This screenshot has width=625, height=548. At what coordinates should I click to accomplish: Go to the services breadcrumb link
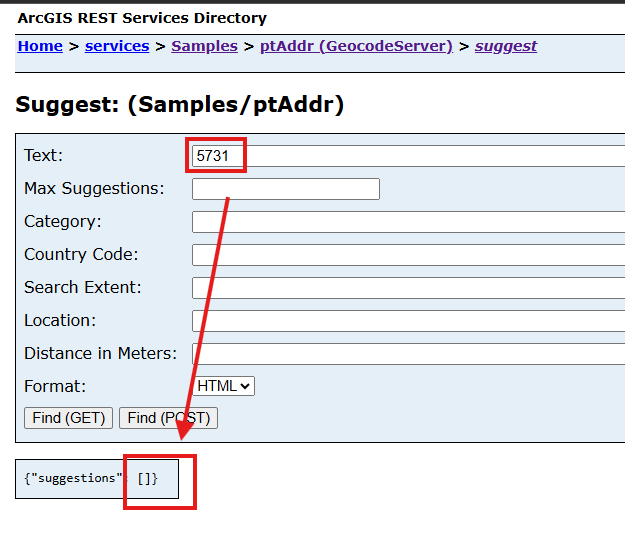117,46
